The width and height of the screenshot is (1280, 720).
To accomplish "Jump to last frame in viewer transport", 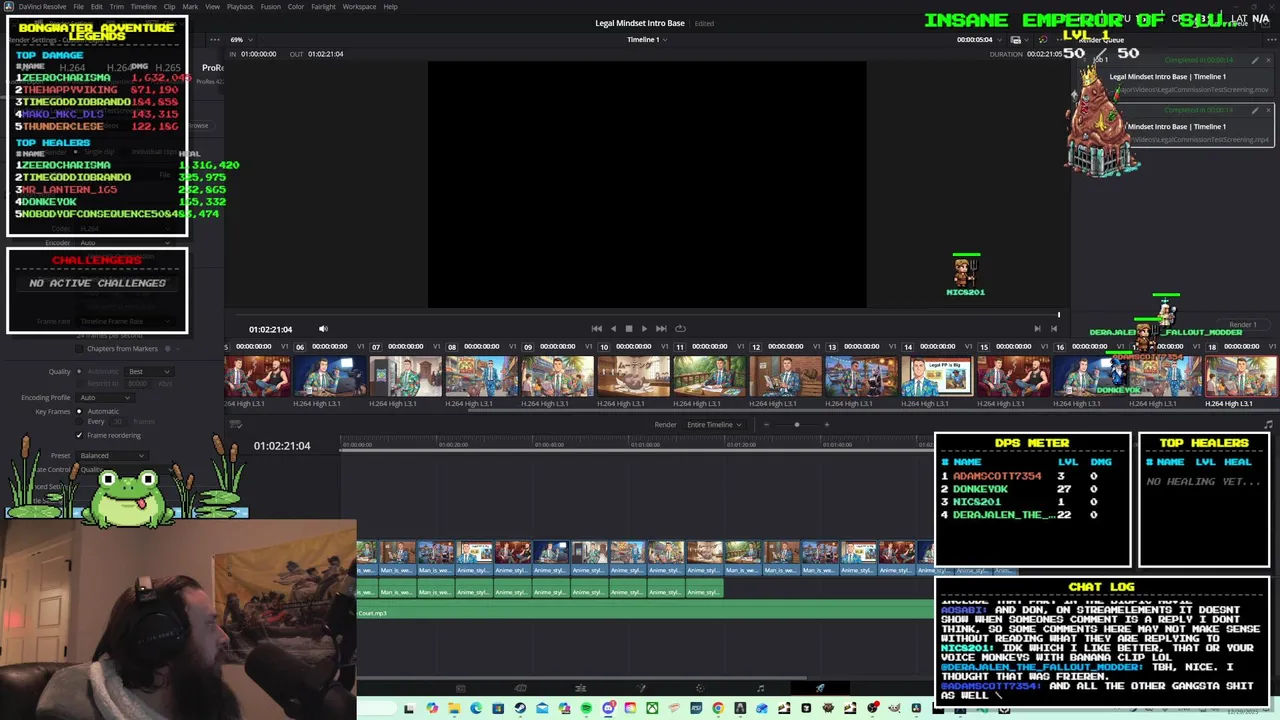I will [x=661, y=328].
